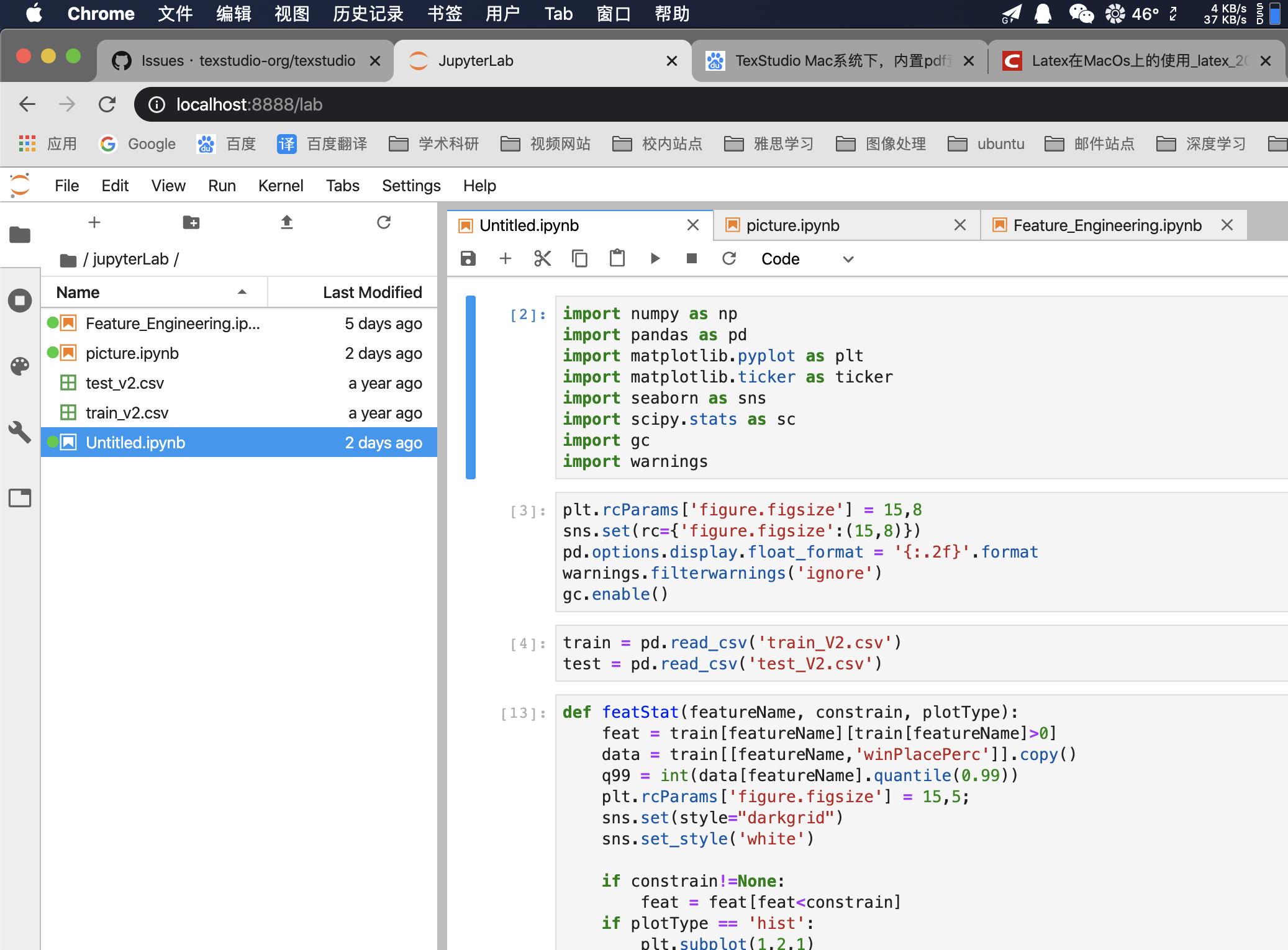This screenshot has height=950, width=1288.
Task: Sort files by Last Modified column
Action: pos(371,292)
